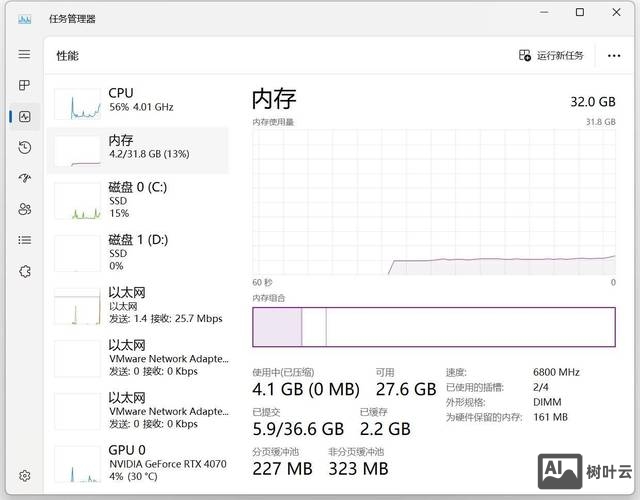640x500 pixels.
Task: Click the 31.8 GB graph maximum label
Action: tap(600, 122)
